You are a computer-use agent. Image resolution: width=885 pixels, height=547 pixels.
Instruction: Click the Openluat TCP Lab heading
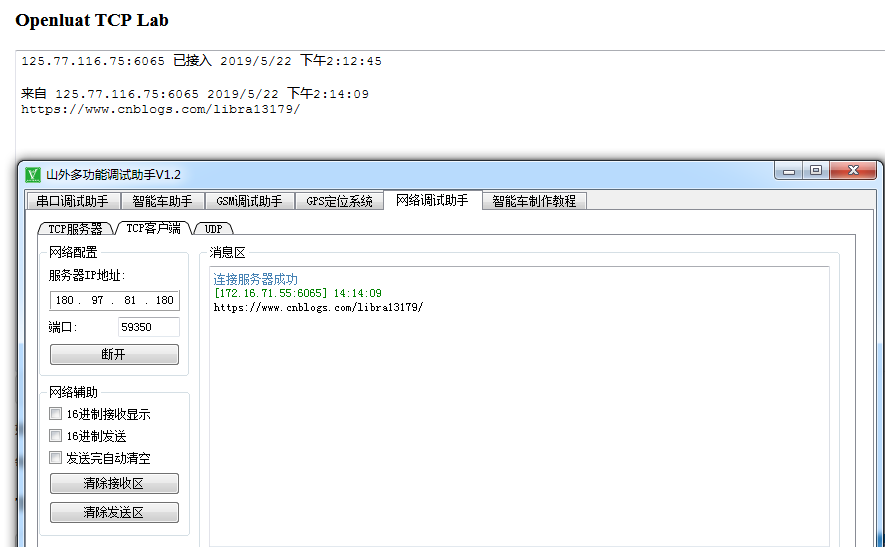(x=92, y=20)
